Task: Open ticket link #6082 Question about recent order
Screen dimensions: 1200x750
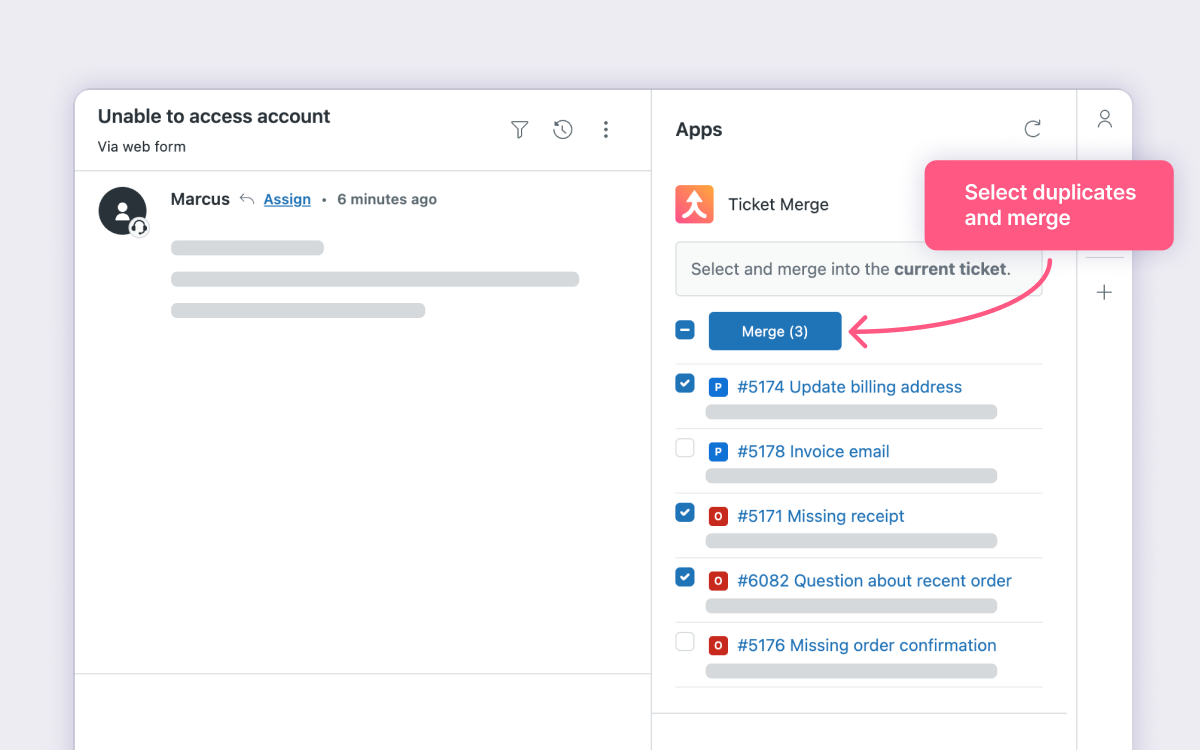Action: (x=874, y=581)
